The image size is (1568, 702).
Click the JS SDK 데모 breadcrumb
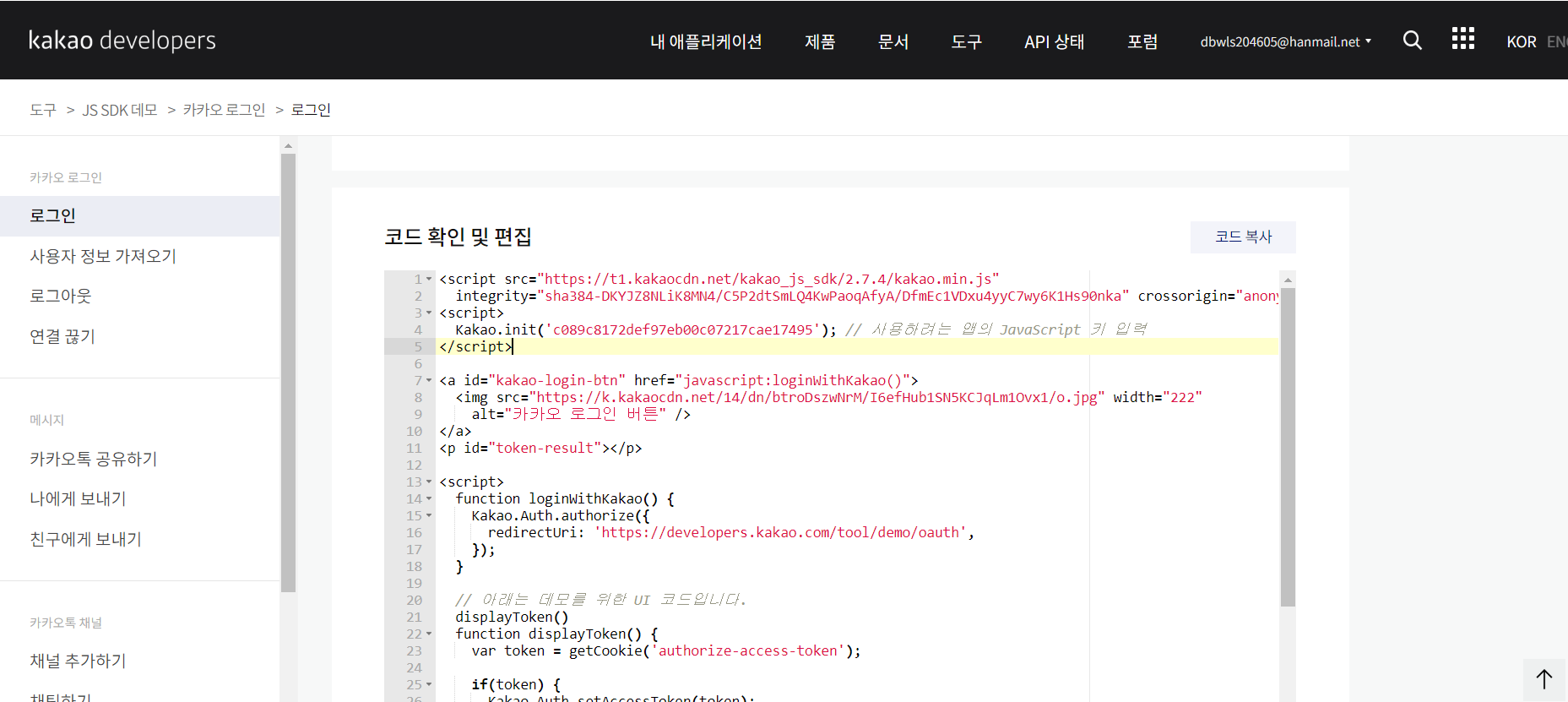coord(120,110)
